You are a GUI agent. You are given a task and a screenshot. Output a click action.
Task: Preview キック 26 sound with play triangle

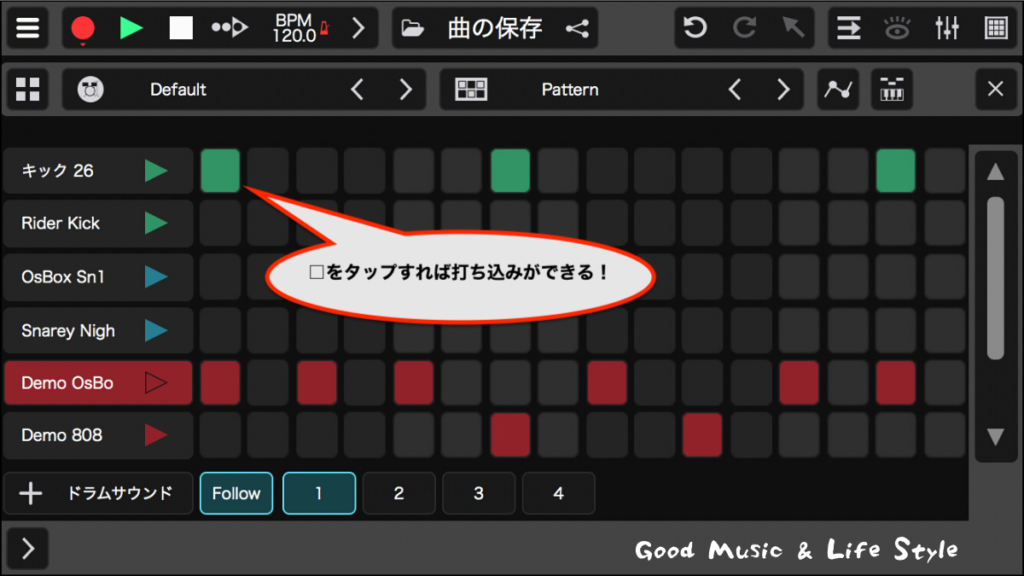(x=155, y=171)
